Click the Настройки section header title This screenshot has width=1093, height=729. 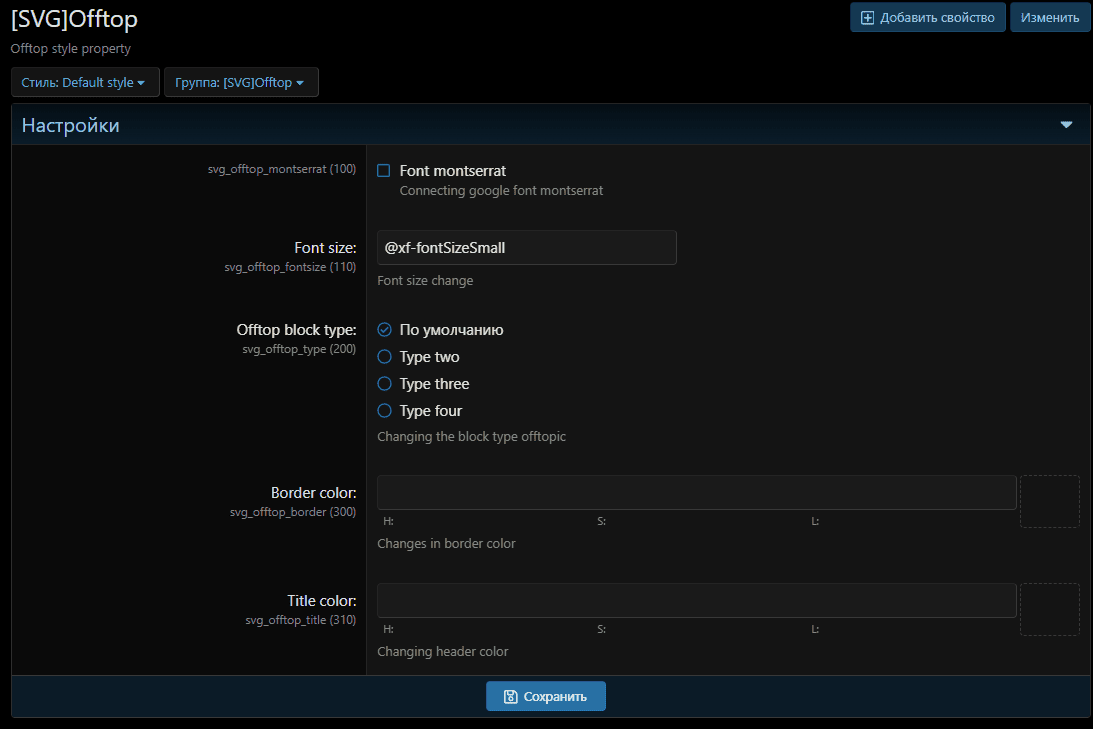[x=71, y=125]
